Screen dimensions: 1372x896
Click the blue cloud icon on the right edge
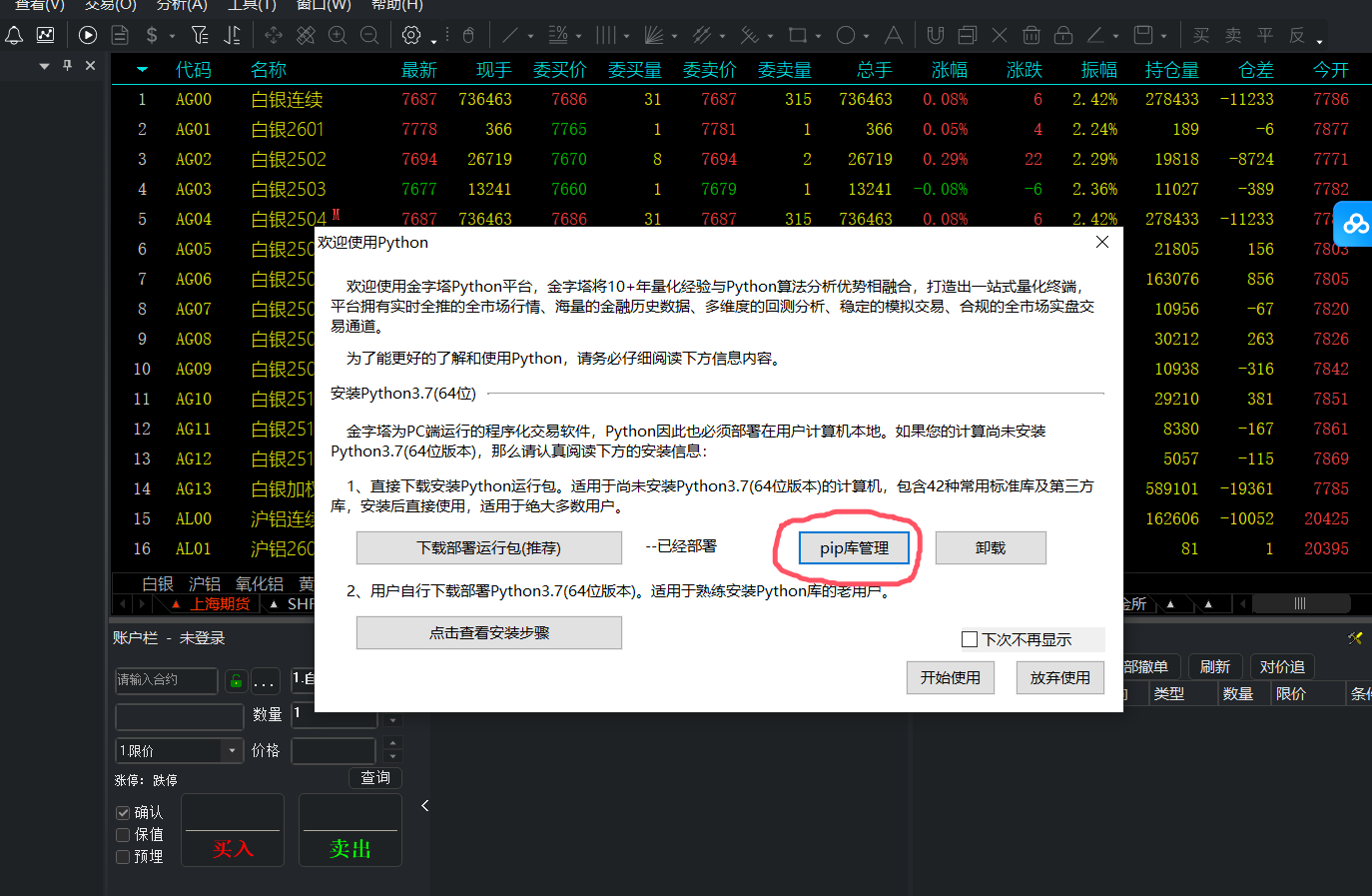1355,224
